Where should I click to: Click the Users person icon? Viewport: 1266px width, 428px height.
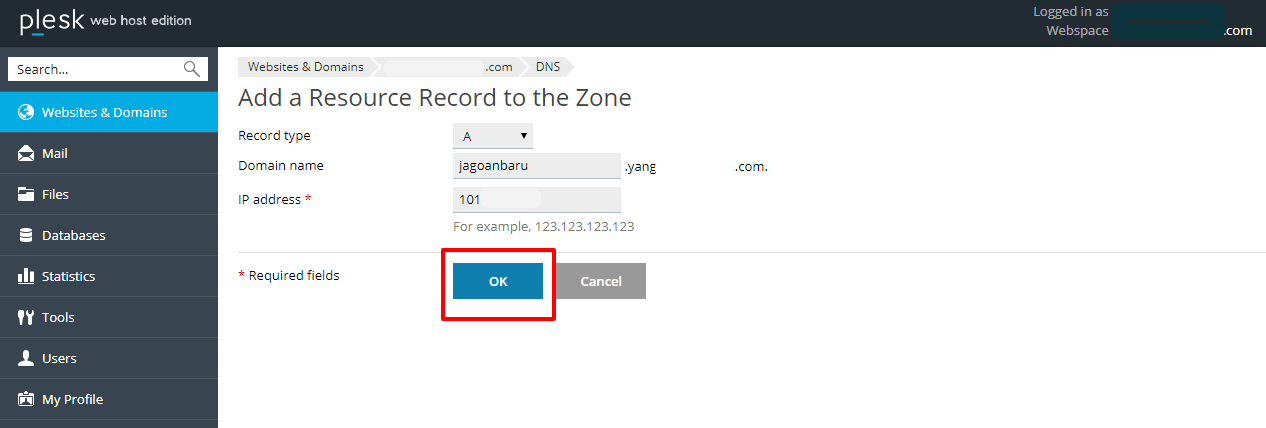point(26,359)
